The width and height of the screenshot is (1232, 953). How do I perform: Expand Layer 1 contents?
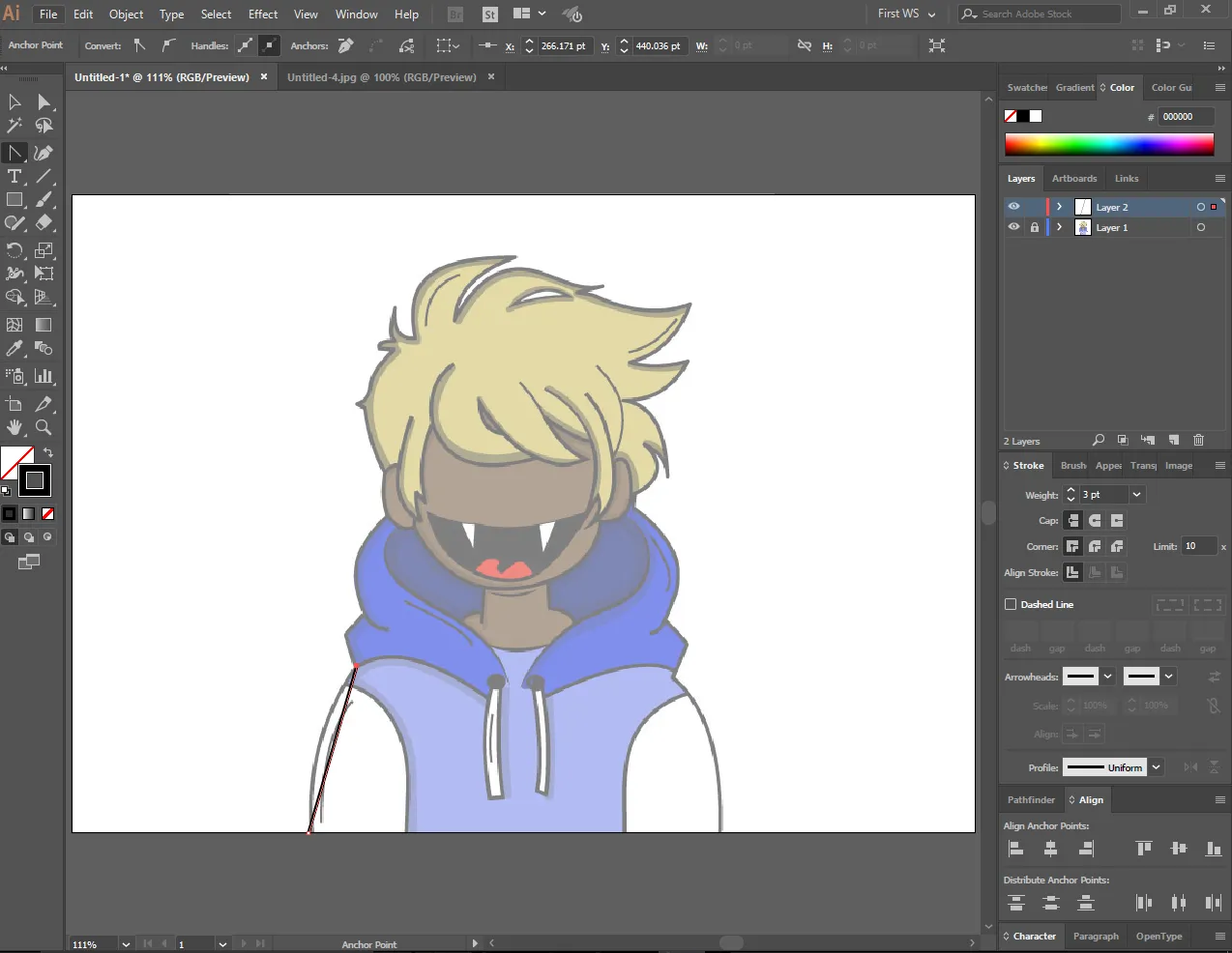click(x=1060, y=227)
